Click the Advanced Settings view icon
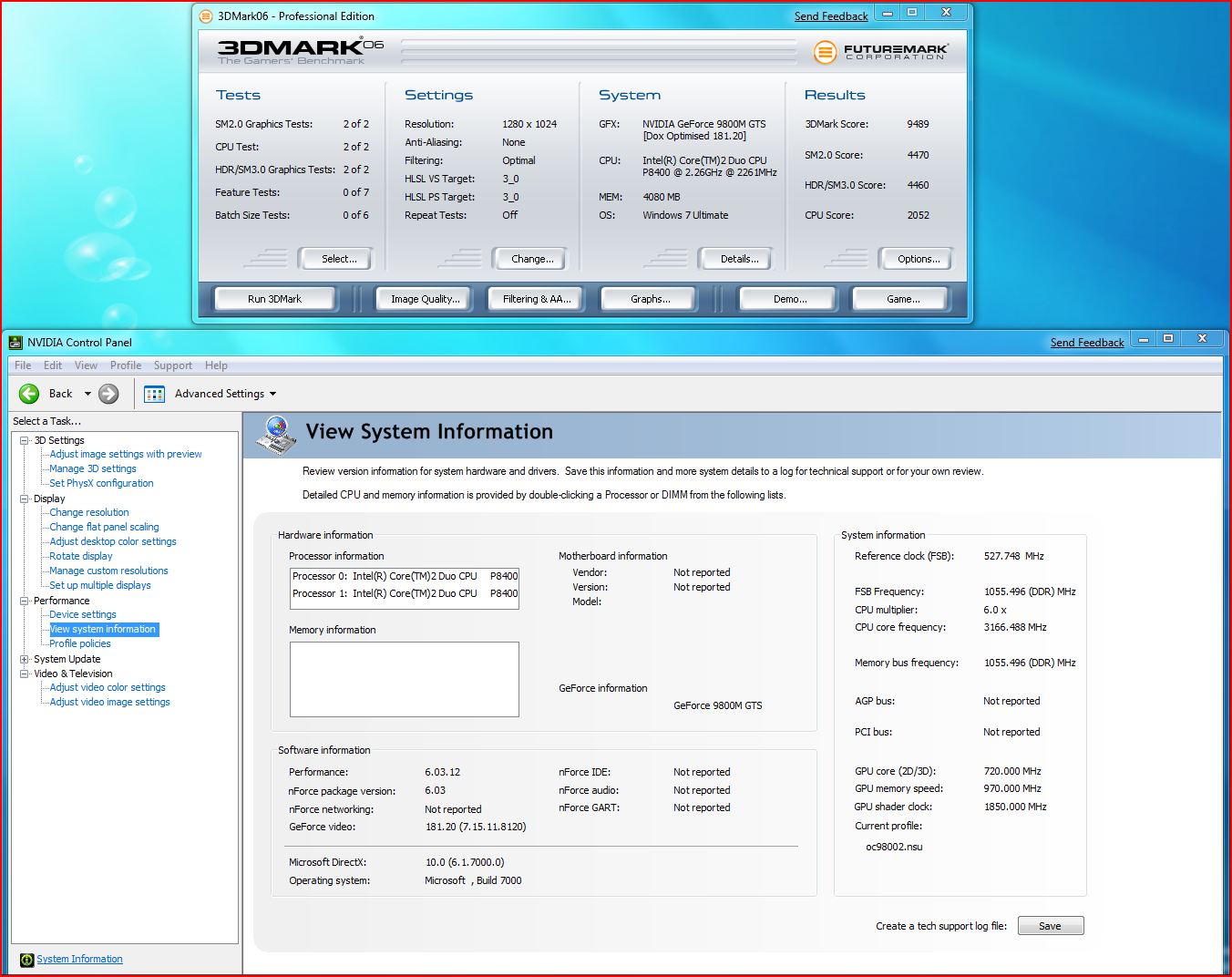Screen dimensions: 1232x977 point(154,394)
